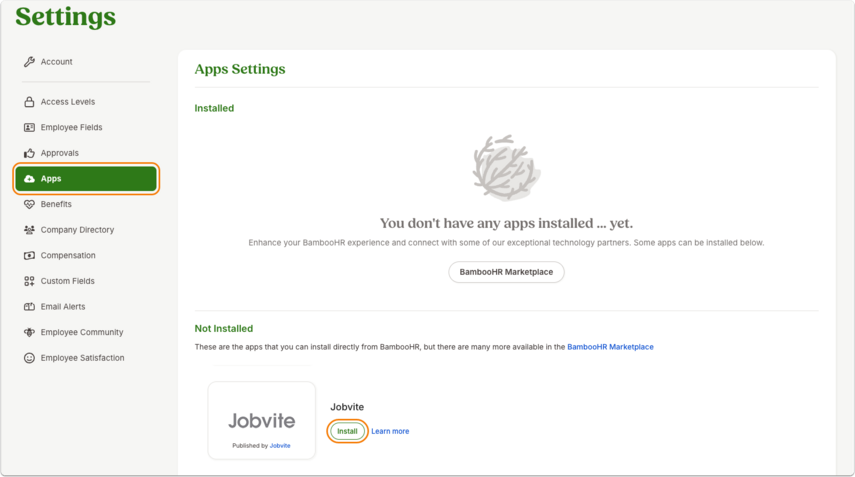Click the Access Levels lock icon
Image resolution: width=855 pixels, height=477 pixels.
pos(29,102)
